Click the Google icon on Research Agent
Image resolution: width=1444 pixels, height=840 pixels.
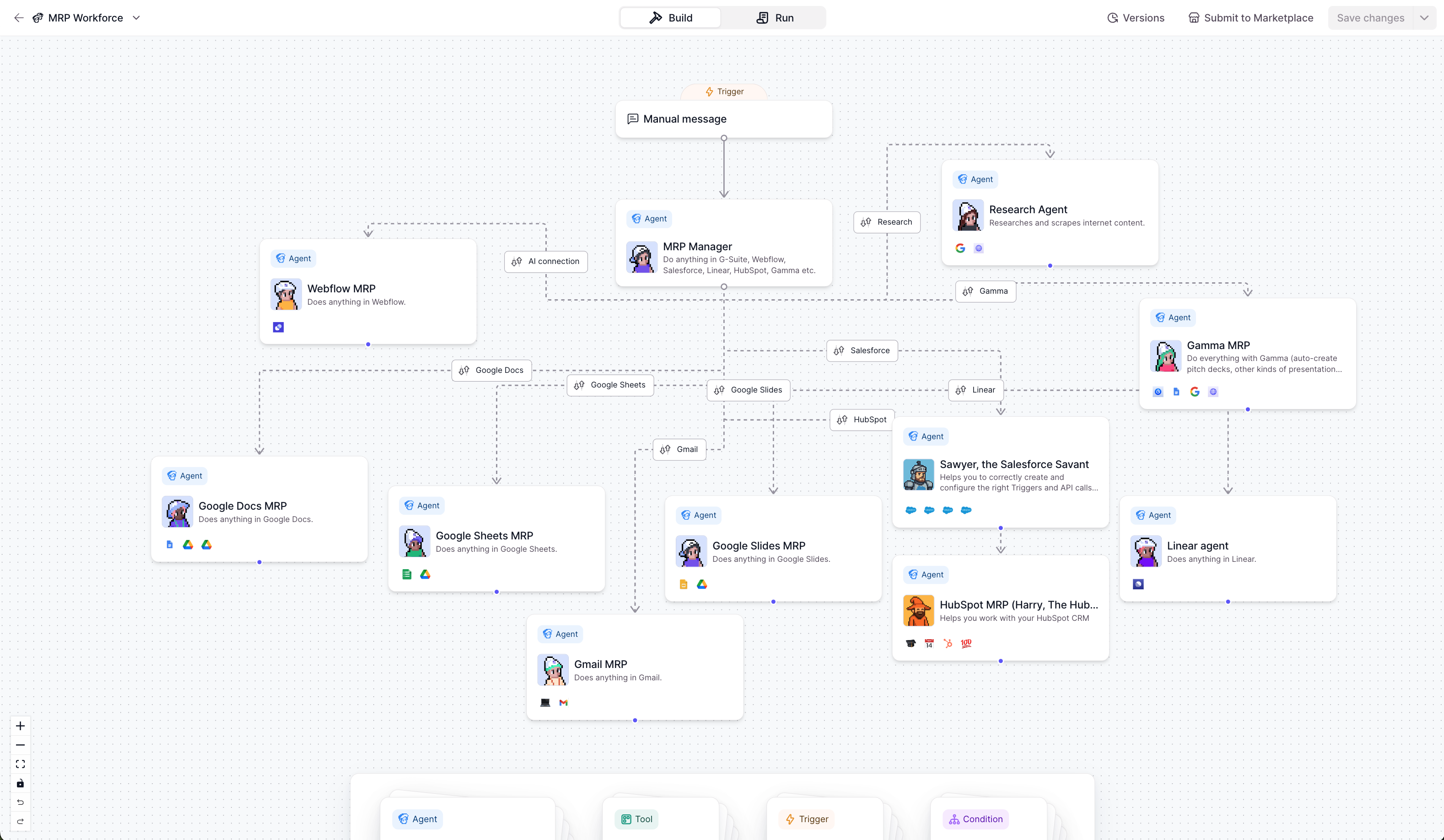click(960, 248)
